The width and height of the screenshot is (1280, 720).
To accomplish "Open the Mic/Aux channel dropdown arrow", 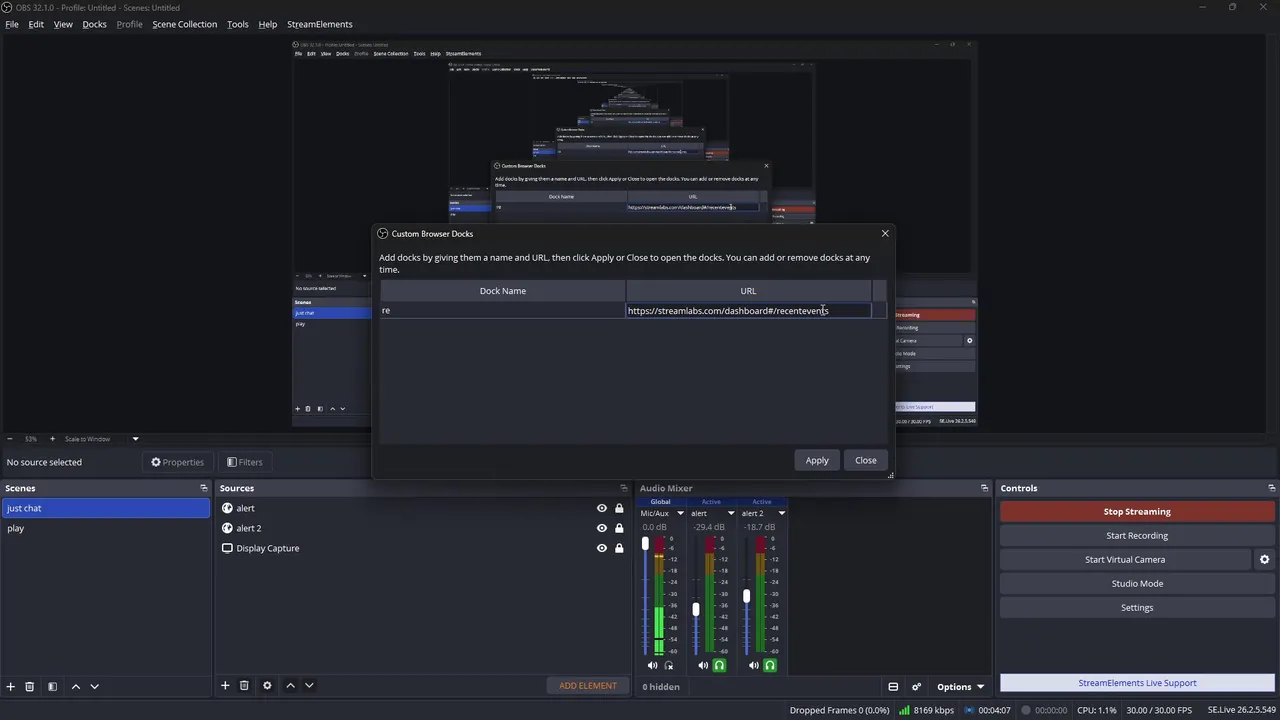I will click(x=680, y=513).
